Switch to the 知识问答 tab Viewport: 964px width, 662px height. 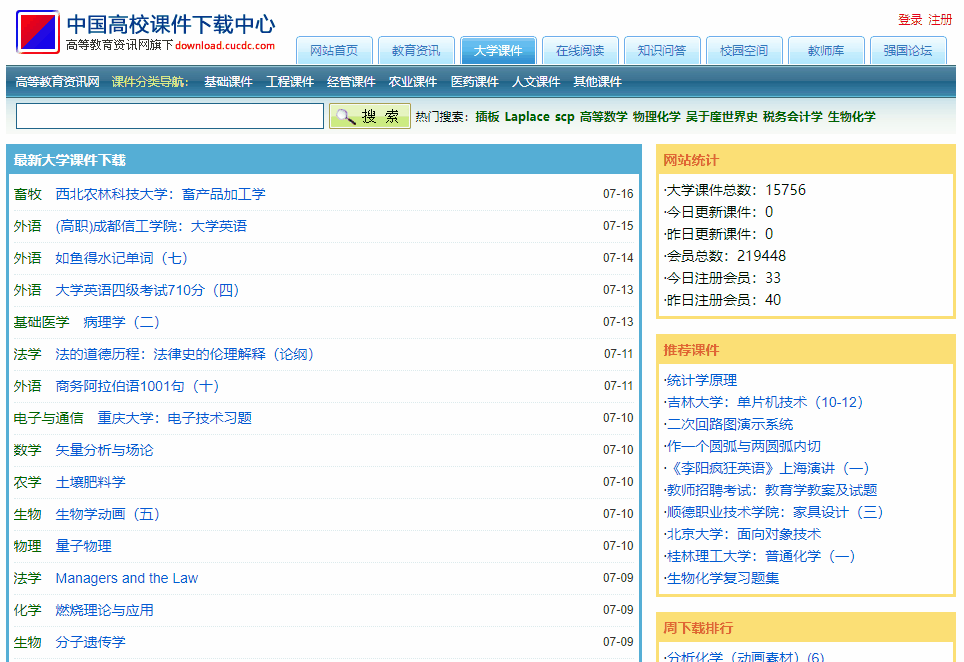point(662,49)
